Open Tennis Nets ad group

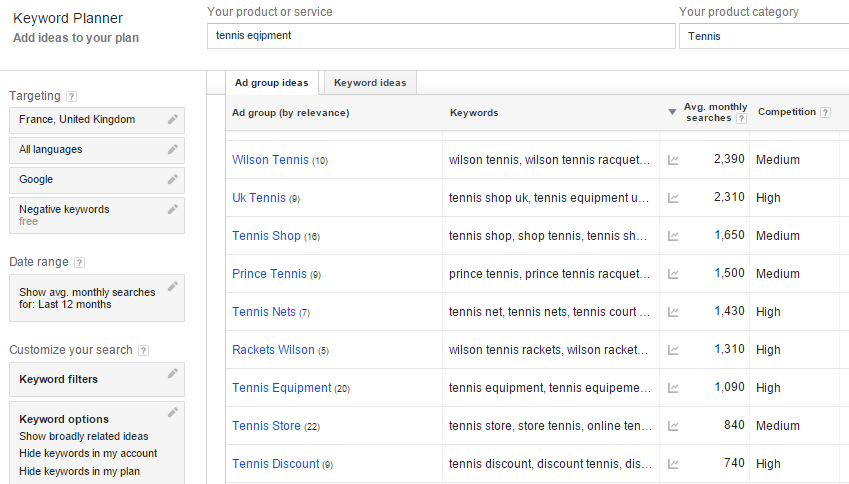264,312
